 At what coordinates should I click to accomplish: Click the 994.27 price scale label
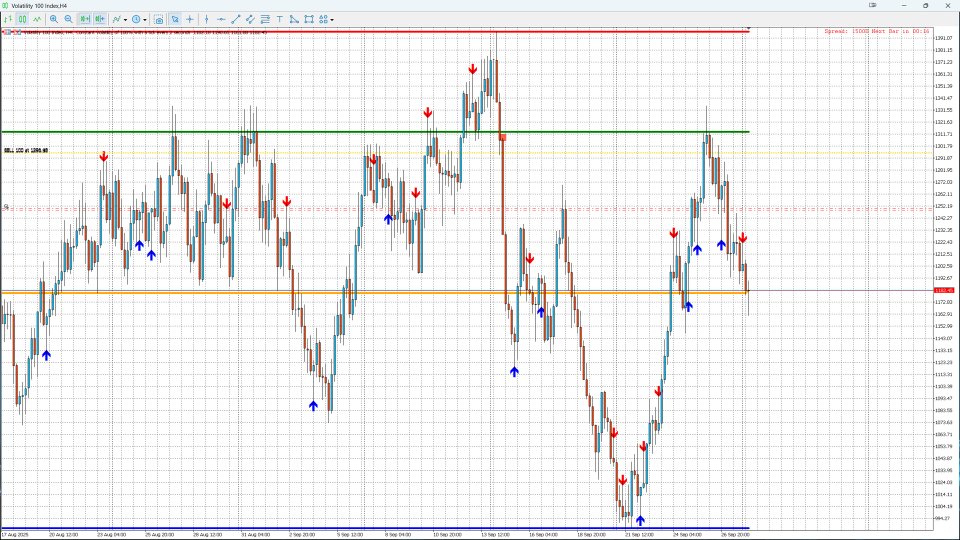tap(943, 519)
